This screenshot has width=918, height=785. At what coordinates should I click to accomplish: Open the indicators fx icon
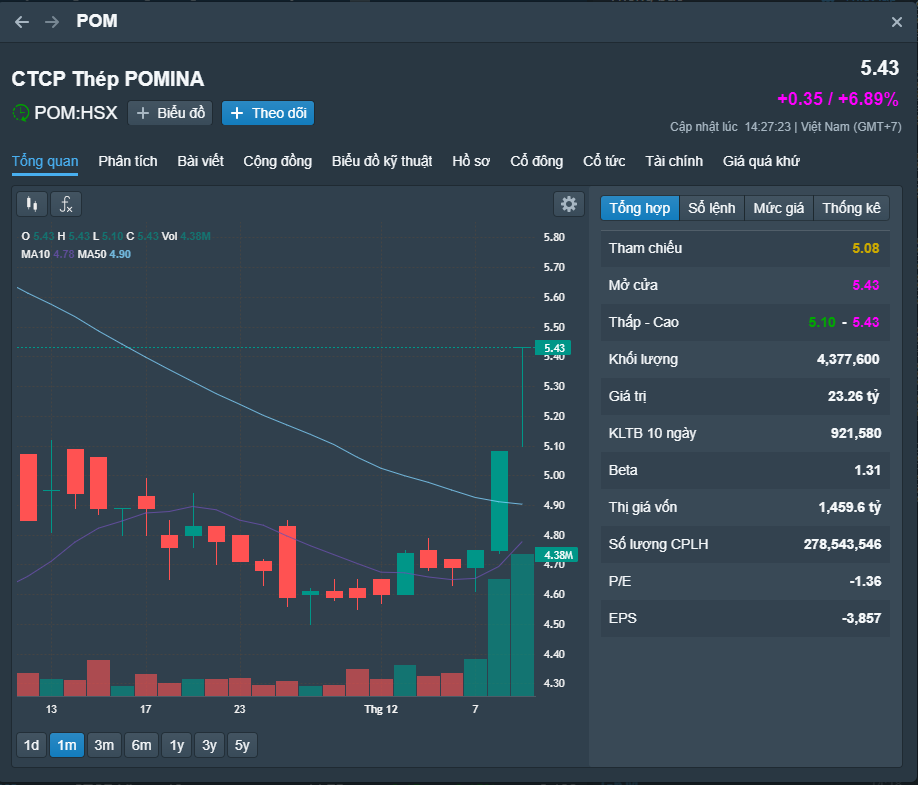pos(66,204)
